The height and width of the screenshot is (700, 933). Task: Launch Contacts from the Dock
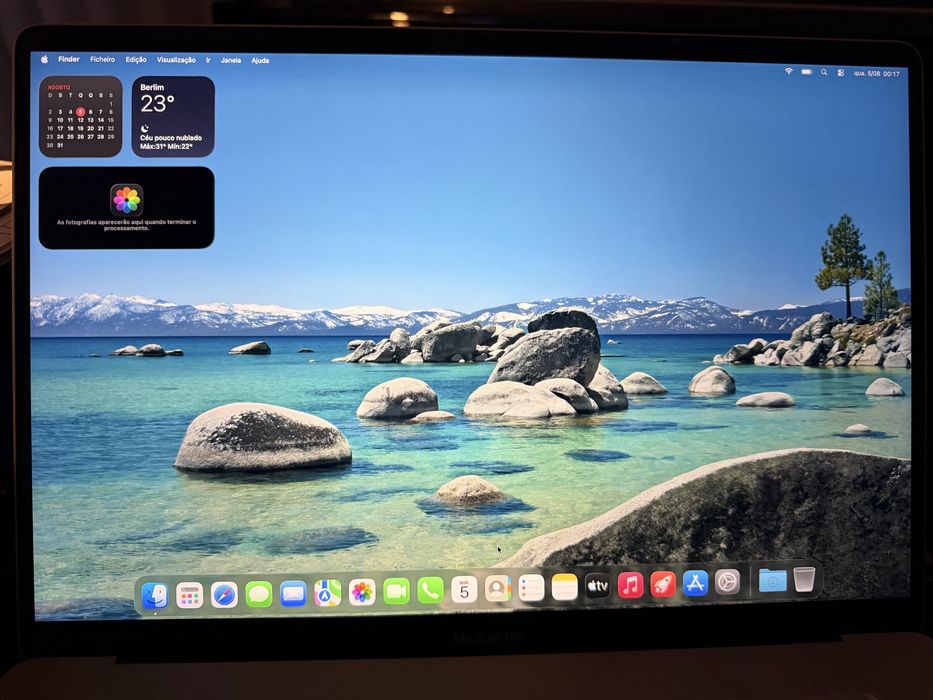[x=498, y=589]
